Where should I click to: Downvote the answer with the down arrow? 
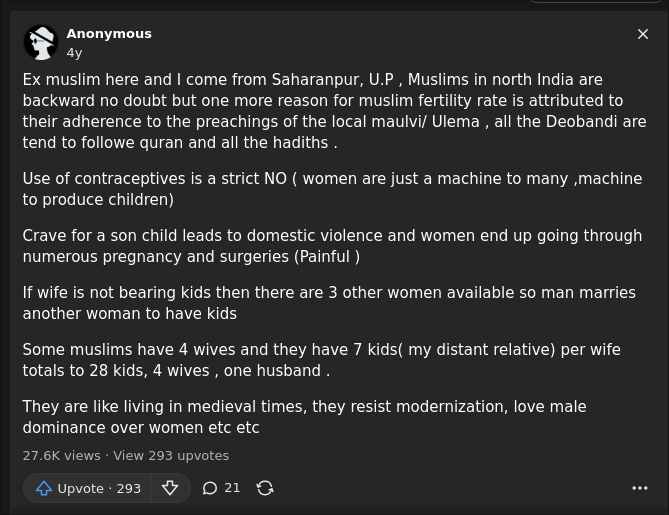click(x=170, y=488)
